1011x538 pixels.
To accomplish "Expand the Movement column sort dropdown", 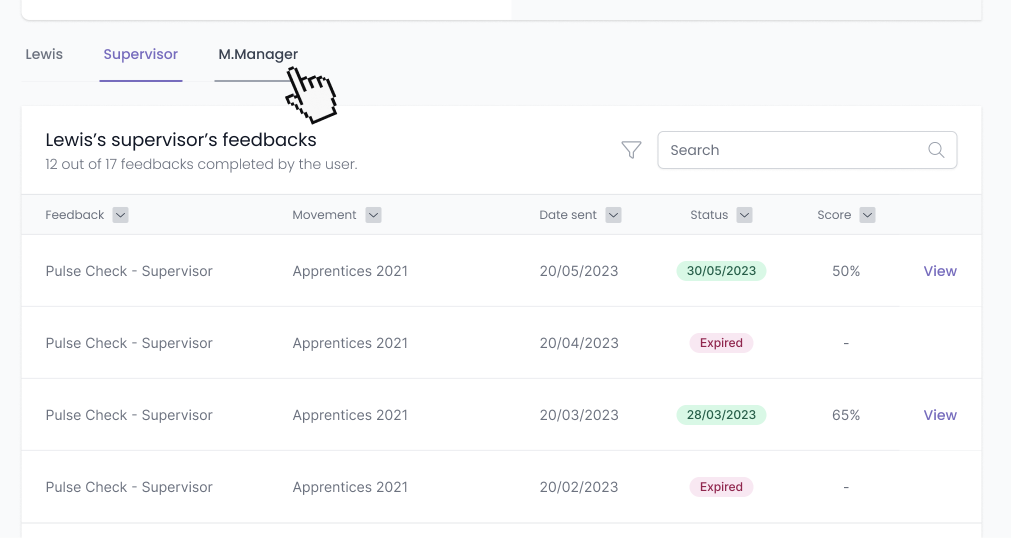I will click(x=373, y=215).
